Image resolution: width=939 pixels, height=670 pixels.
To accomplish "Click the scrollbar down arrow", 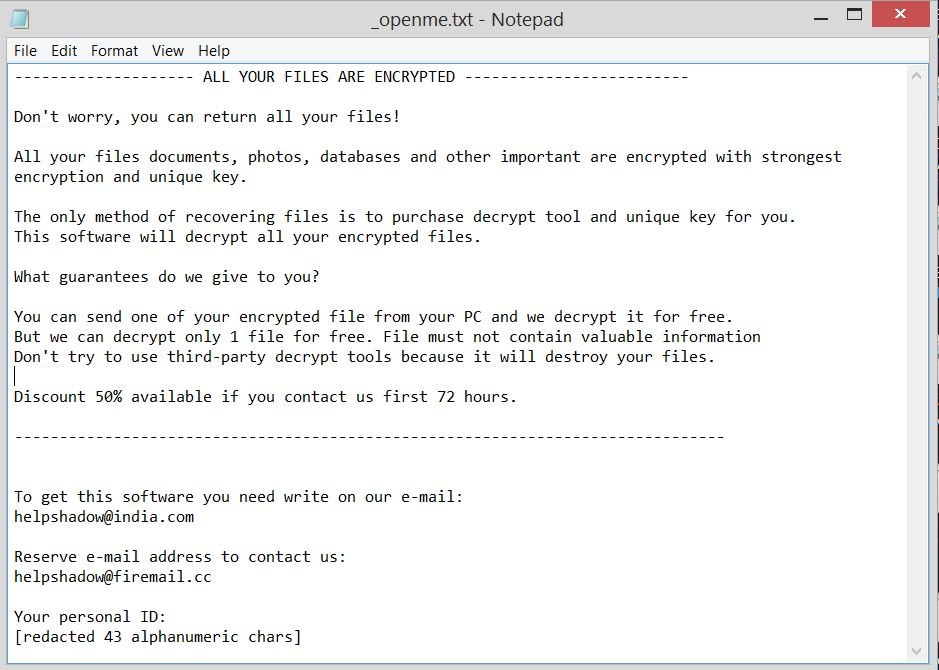I will pyautogui.click(x=918, y=649).
